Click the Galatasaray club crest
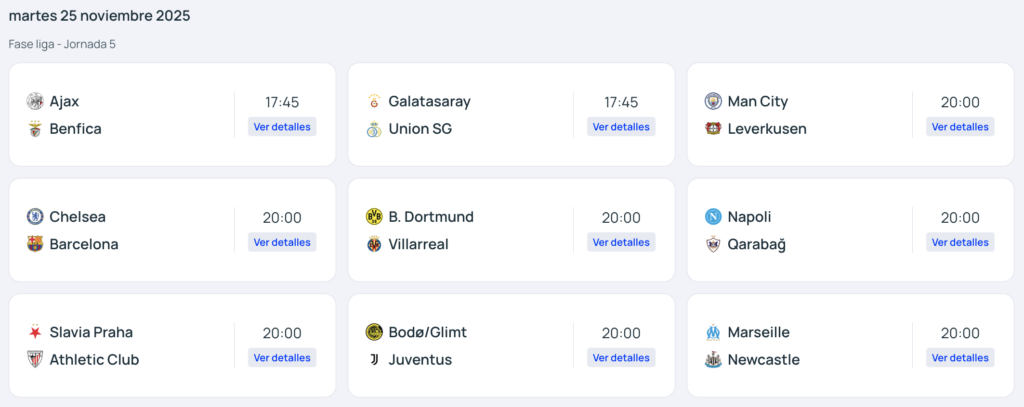 [x=374, y=101]
